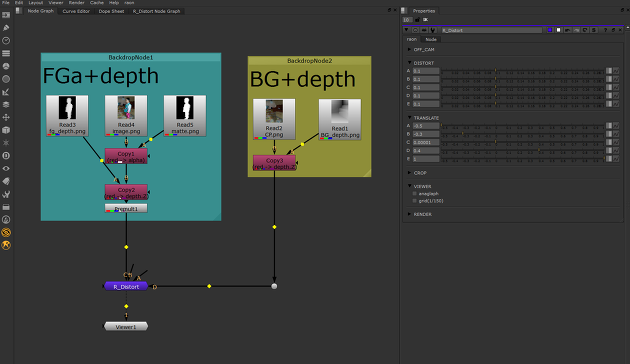
Task: Click the DISTORT A slider track
Action: 523,71
